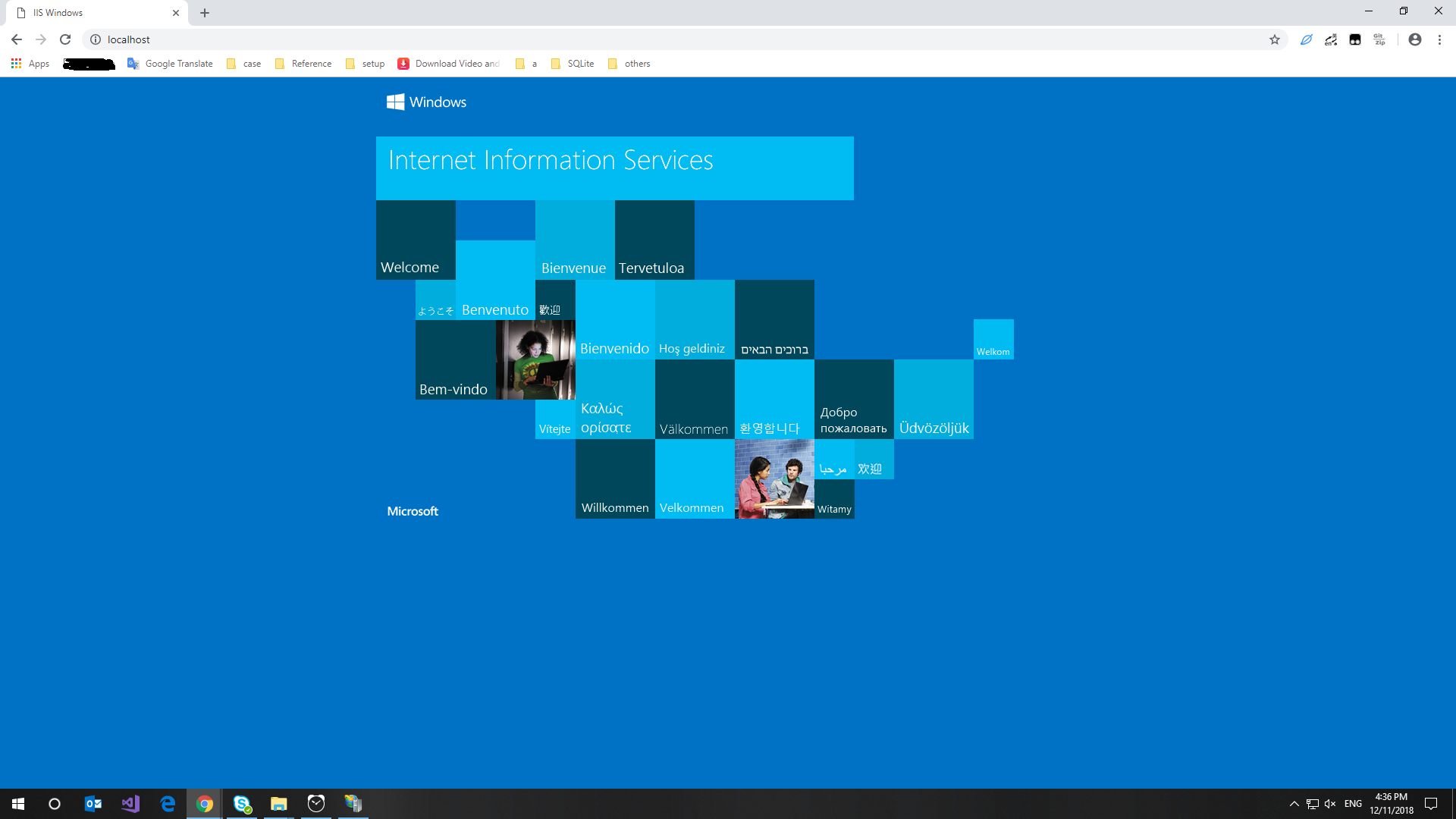This screenshot has height=819, width=1456.
Task: Click the Git Zip extension icon
Action: [1379, 39]
